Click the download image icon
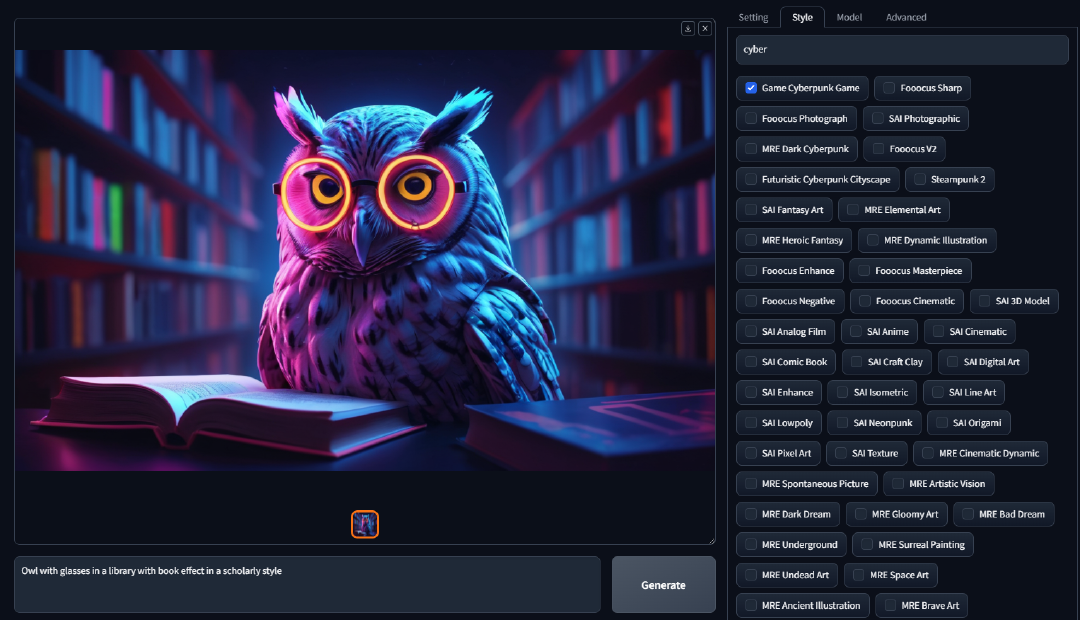The image size is (1080, 620). (x=687, y=28)
